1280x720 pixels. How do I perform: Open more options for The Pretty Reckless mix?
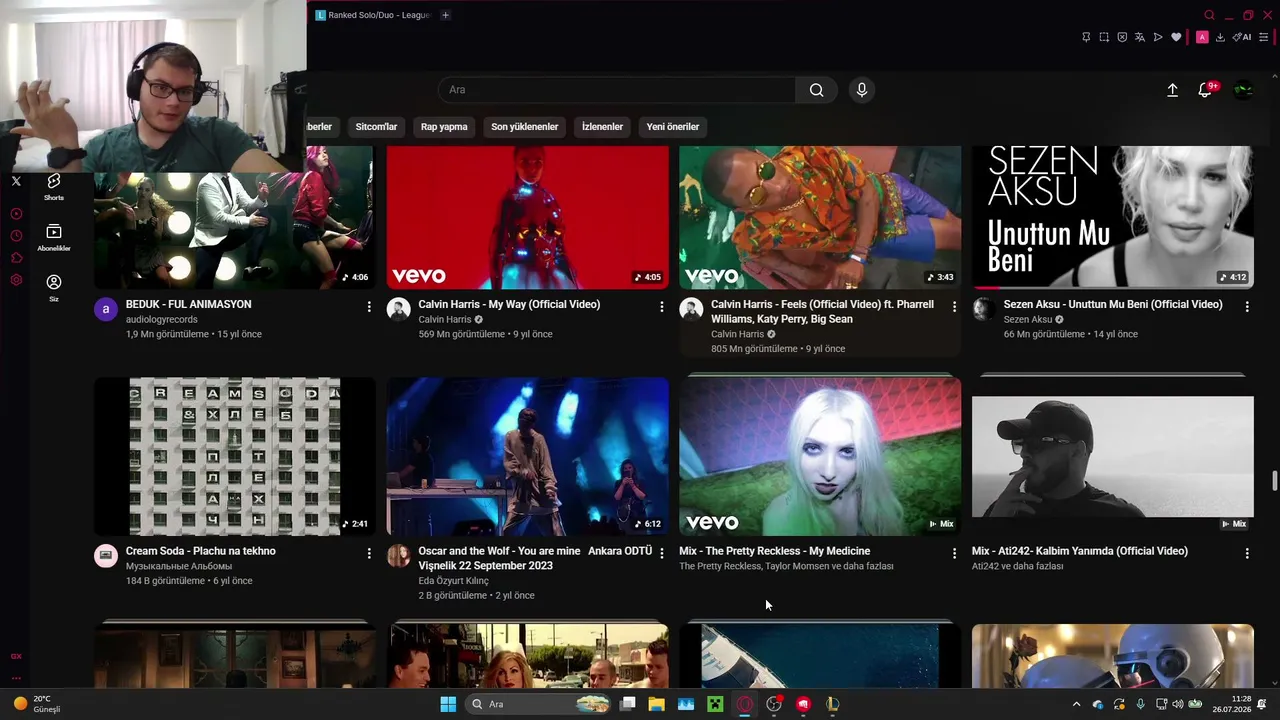click(954, 553)
